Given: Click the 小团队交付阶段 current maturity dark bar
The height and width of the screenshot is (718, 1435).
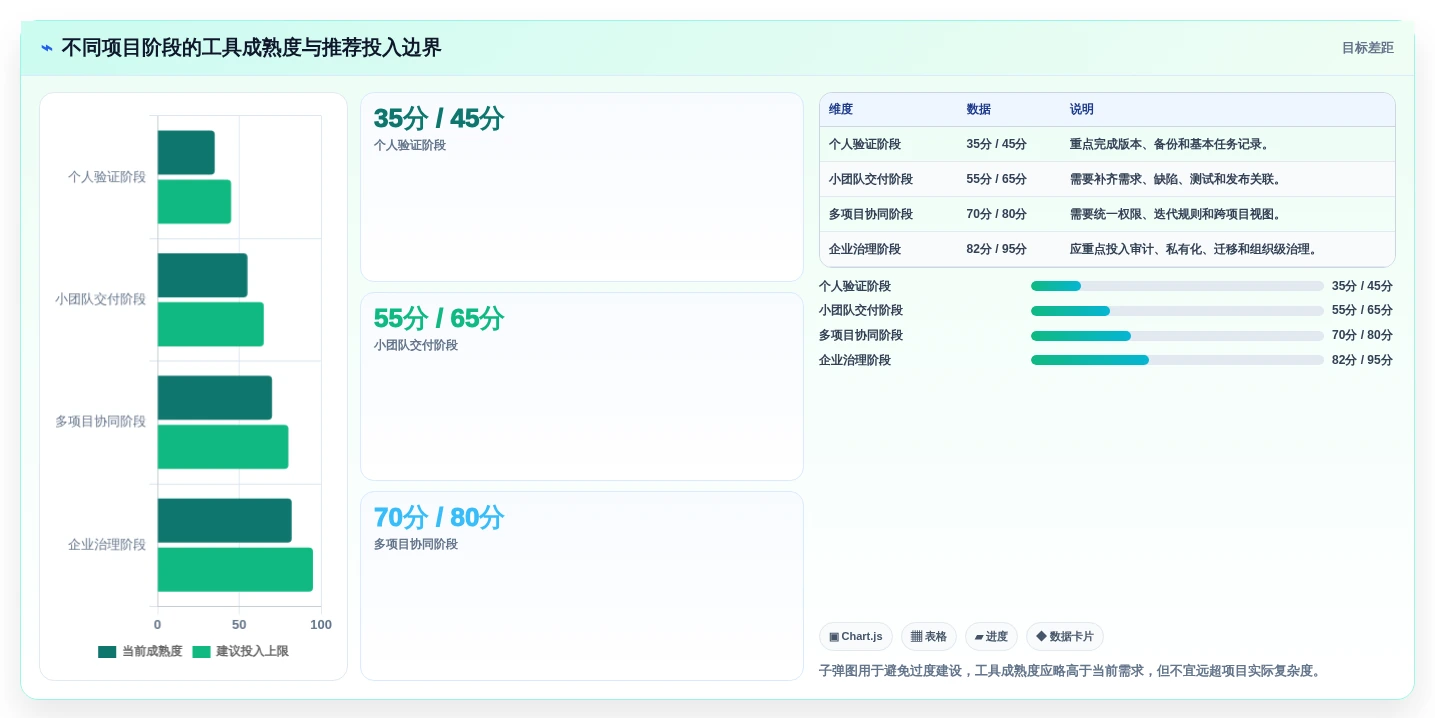Looking at the screenshot, I should [x=203, y=275].
